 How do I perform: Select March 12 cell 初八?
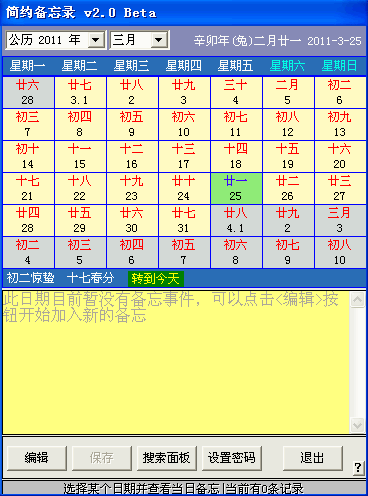click(288, 124)
